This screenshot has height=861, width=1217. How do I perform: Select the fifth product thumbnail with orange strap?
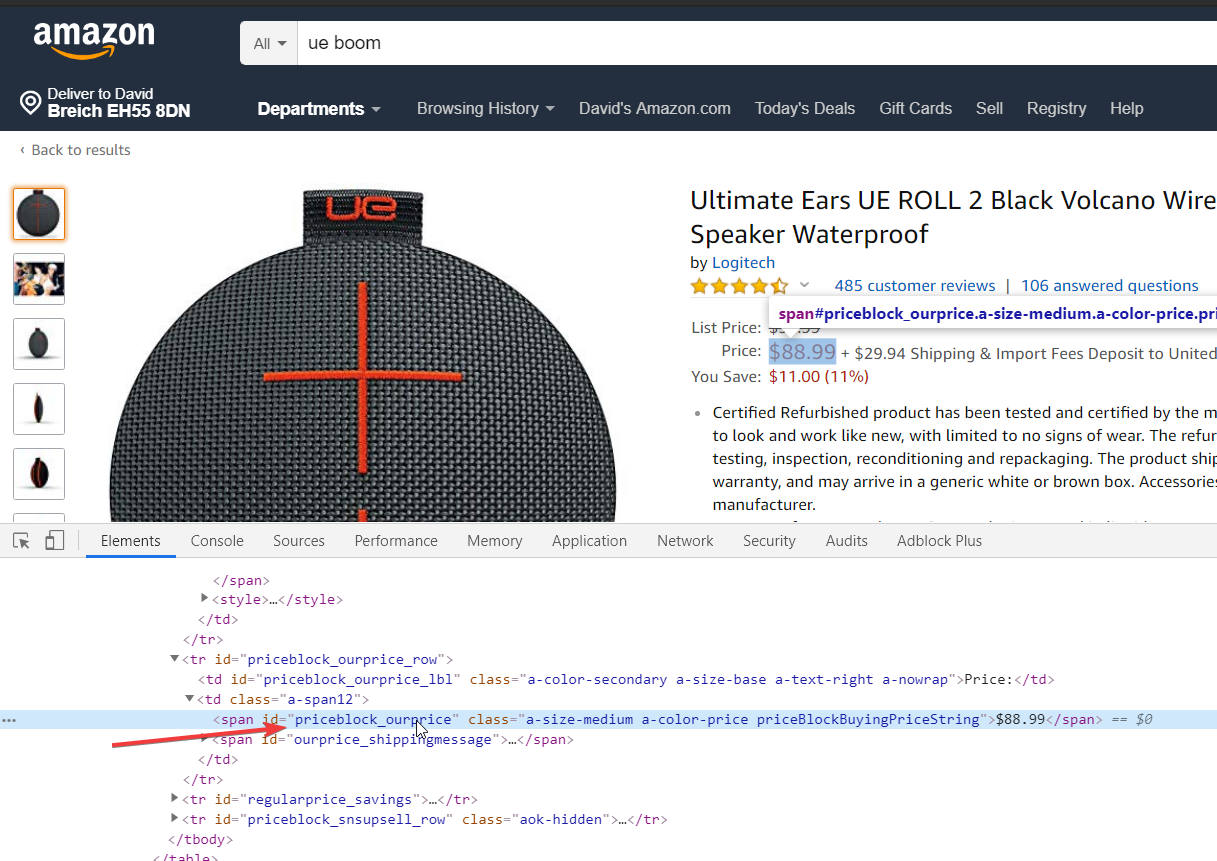[39, 474]
